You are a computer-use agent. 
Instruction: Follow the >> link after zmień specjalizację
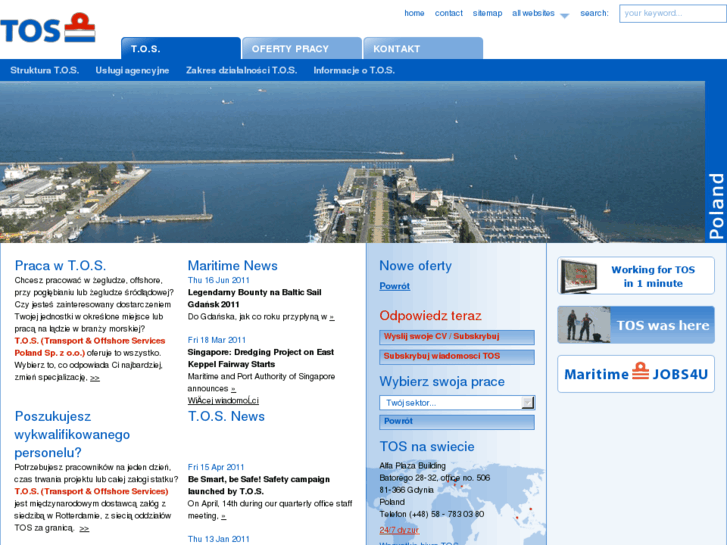[95, 378]
